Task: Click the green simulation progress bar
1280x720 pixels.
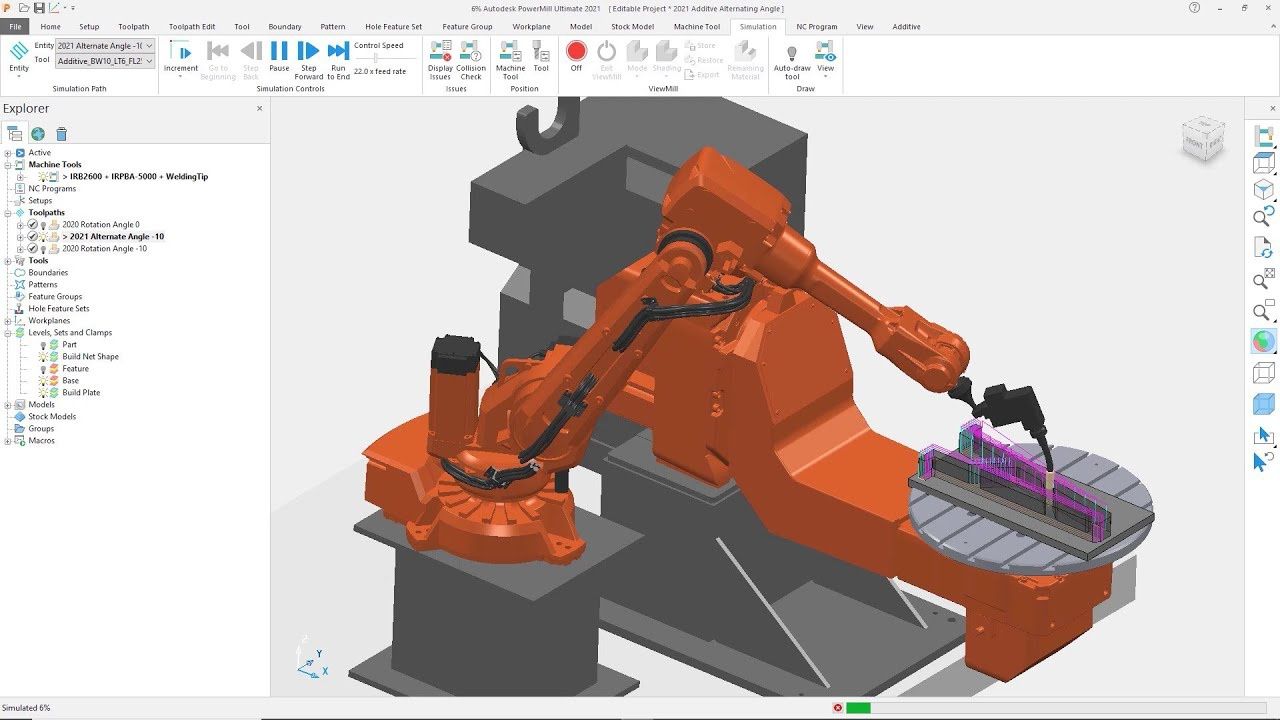Action: (x=858, y=708)
